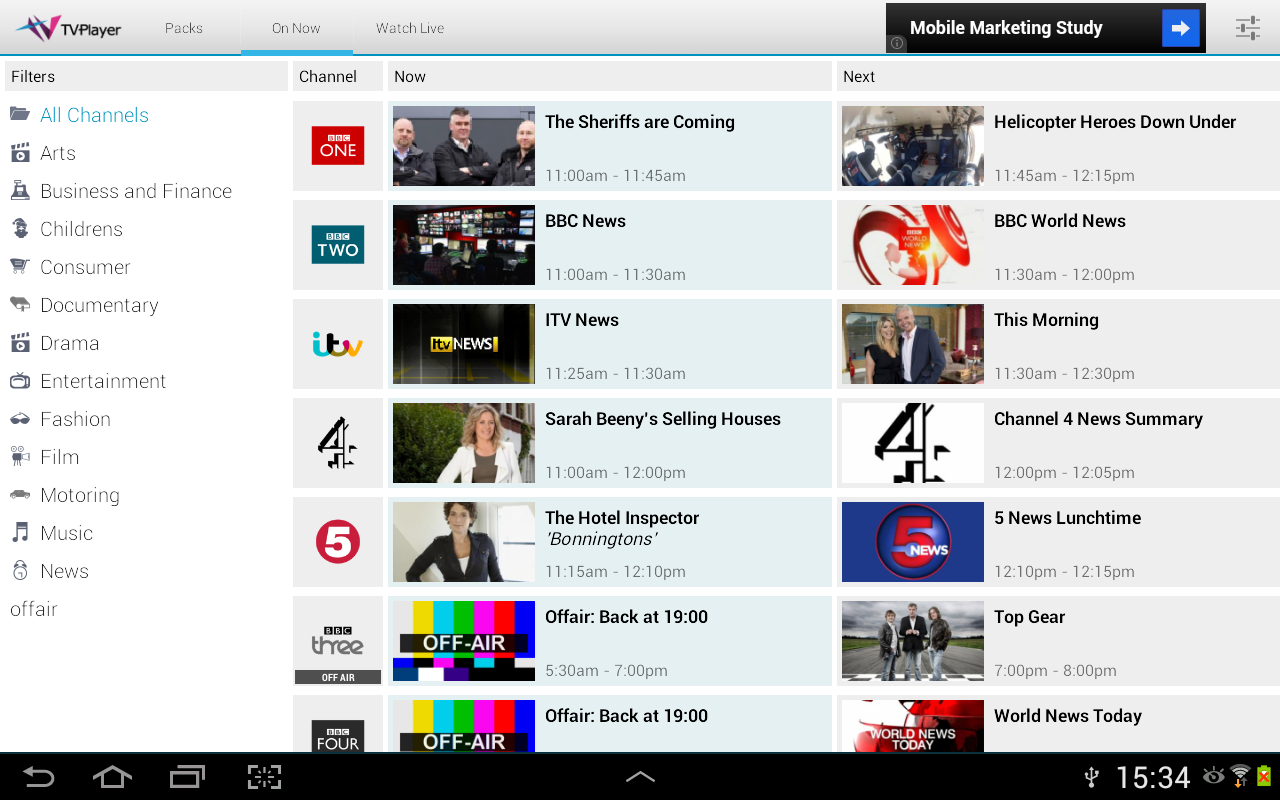
Task: Tap the info icon on the ad banner
Action: click(x=897, y=43)
